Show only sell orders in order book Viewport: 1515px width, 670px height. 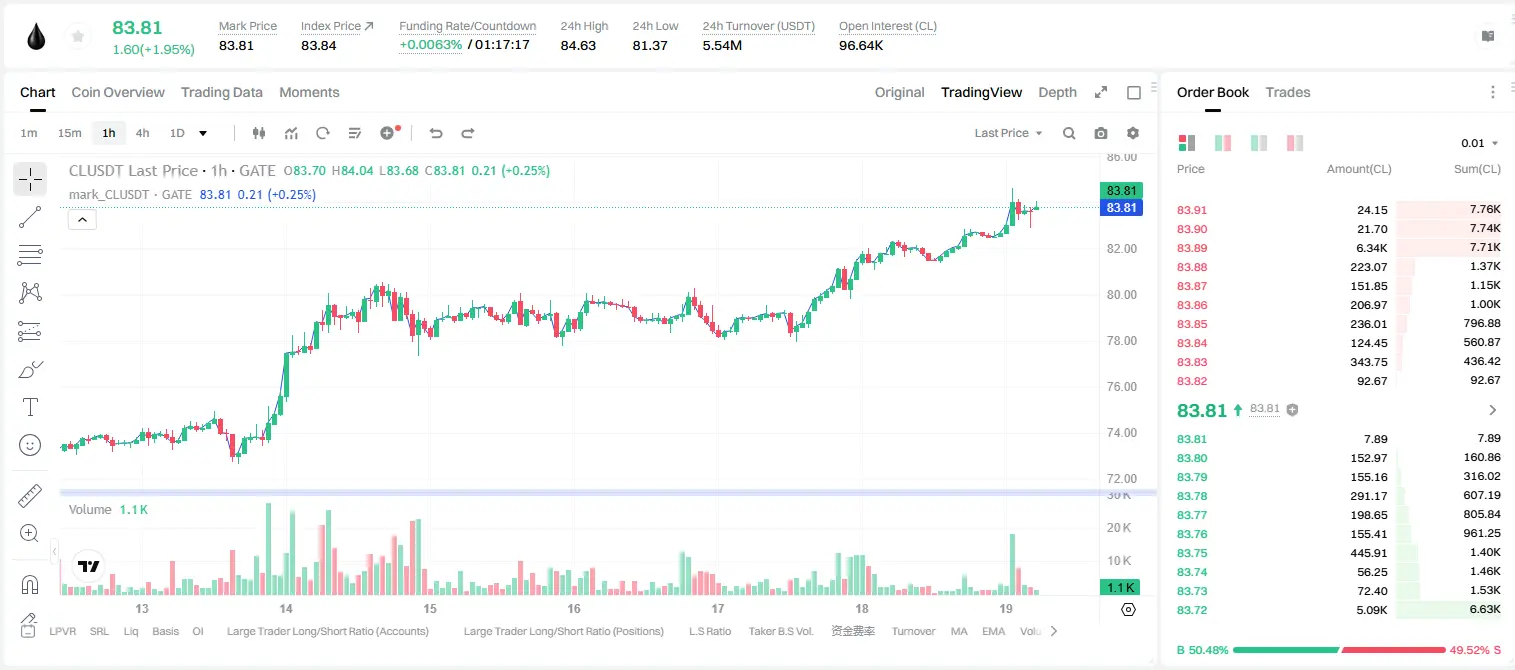click(x=1295, y=143)
